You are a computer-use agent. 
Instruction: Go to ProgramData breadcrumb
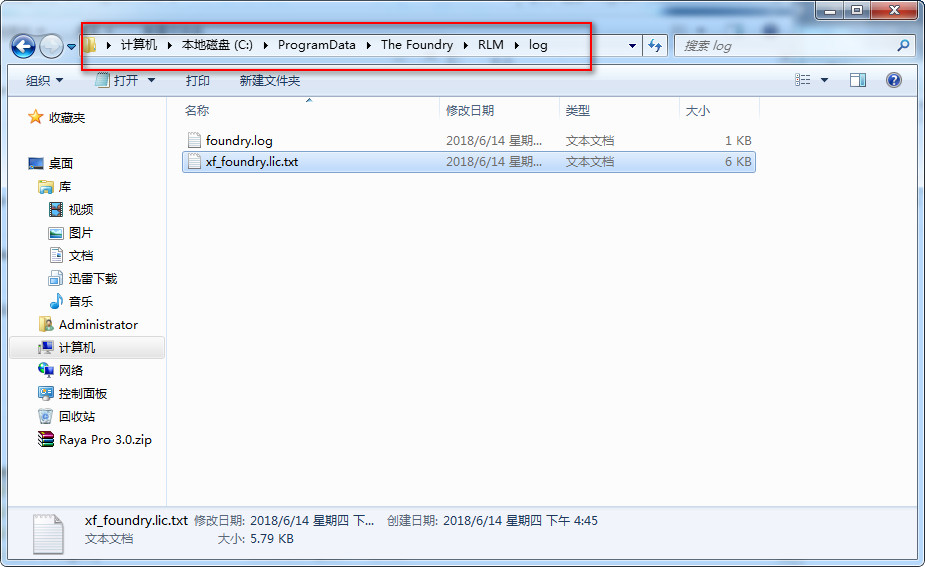pos(317,45)
